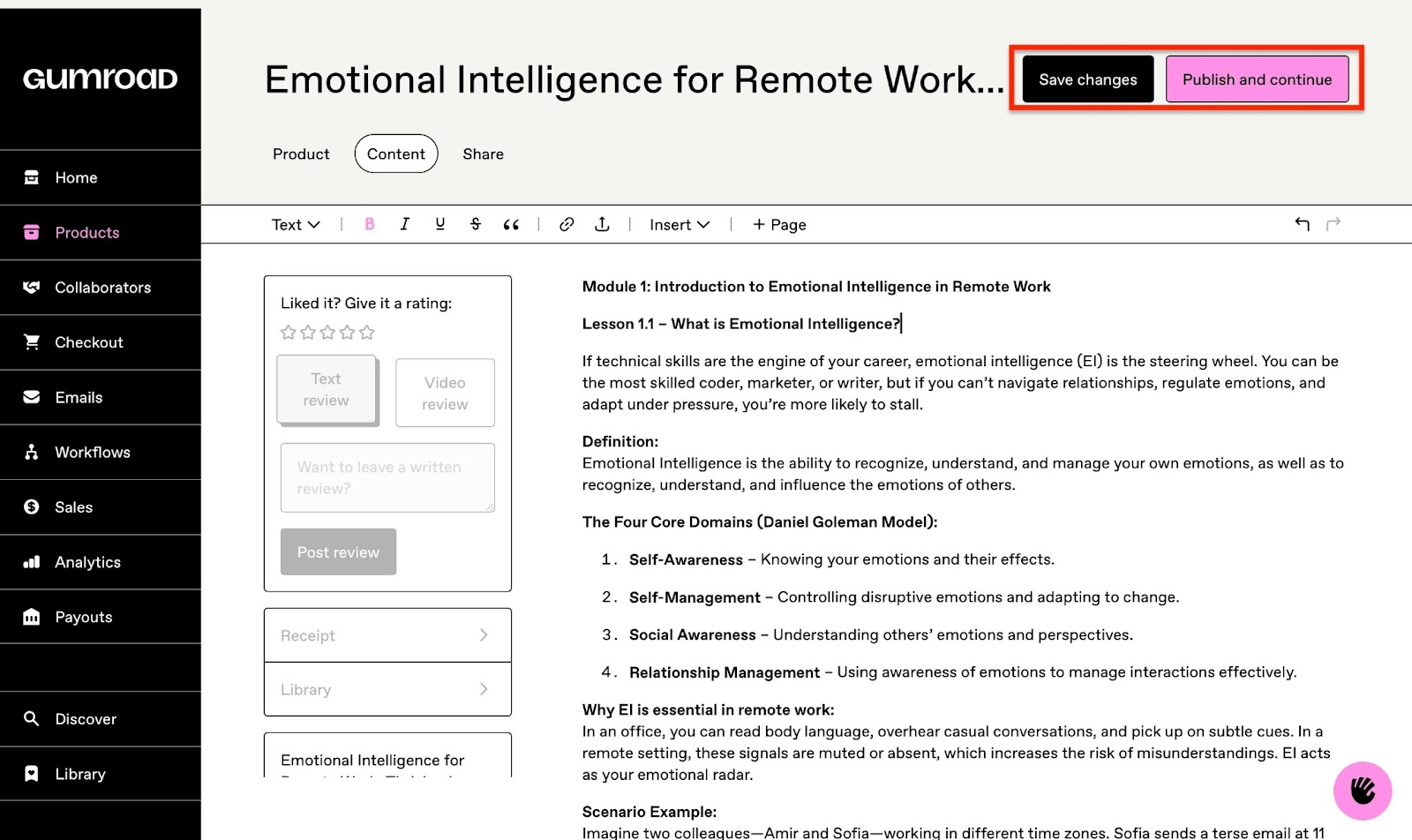Open Analytics in the sidebar
This screenshot has height=840, width=1412.
[x=101, y=561]
